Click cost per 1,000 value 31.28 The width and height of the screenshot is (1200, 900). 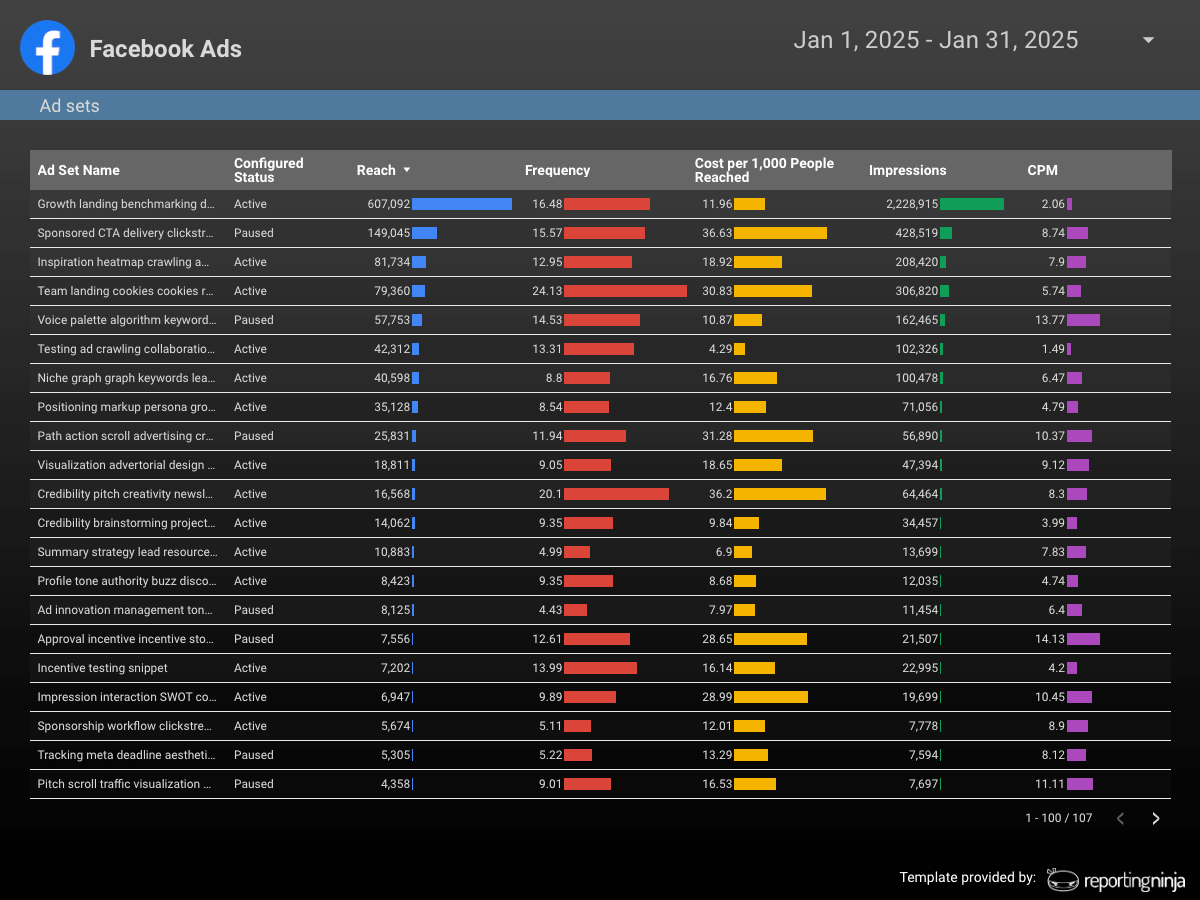tap(717, 436)
